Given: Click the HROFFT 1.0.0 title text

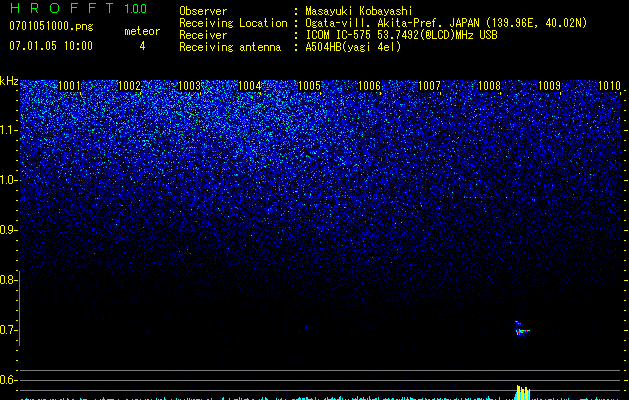Looking at the screenshot, I should (79, 8).
